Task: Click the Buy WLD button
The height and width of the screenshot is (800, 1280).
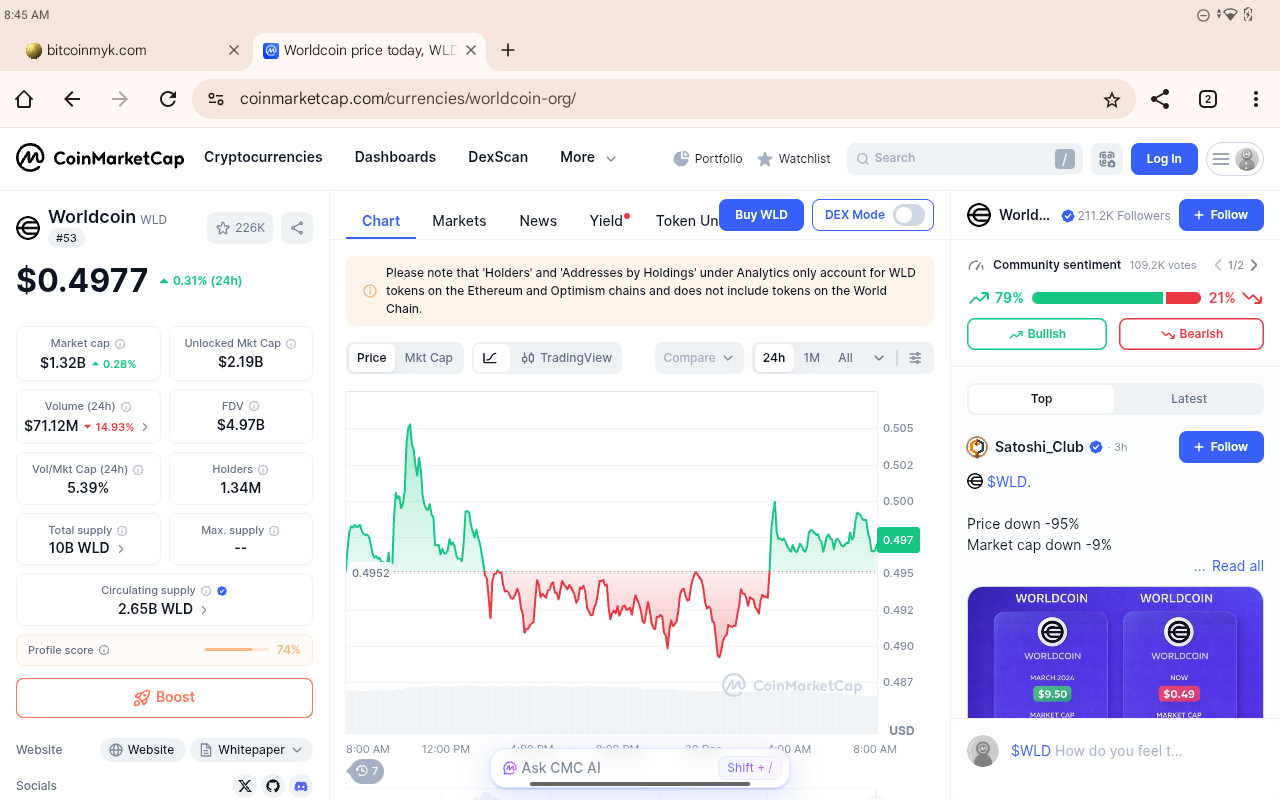Action: (x=761, y=215)
